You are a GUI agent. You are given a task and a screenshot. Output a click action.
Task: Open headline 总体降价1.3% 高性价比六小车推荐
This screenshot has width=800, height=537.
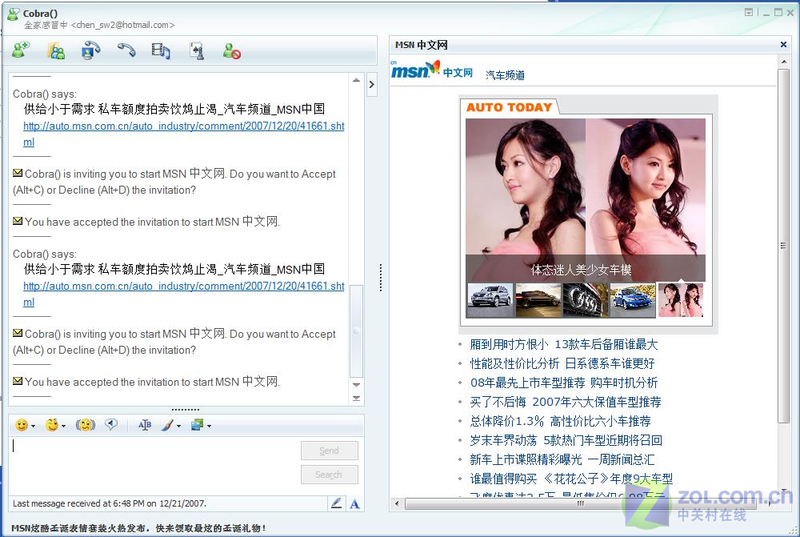click(x=560, y=421)
